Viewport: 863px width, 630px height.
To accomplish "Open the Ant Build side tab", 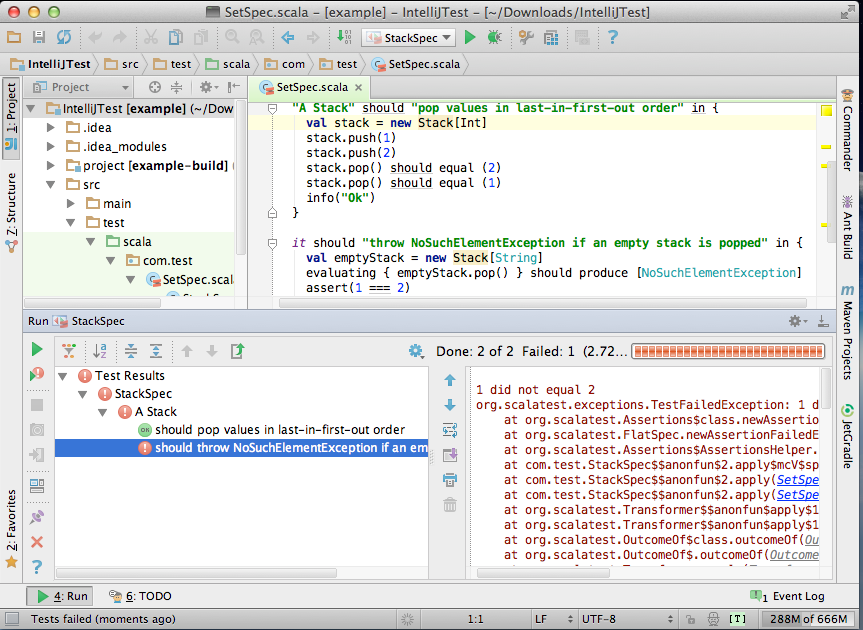I will click(x=848, y=227).
